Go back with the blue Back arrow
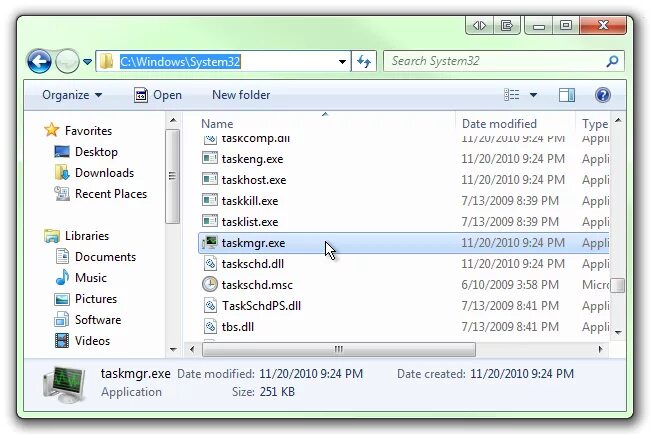Screen dimensions: 650x434 (x=39, y=62)
